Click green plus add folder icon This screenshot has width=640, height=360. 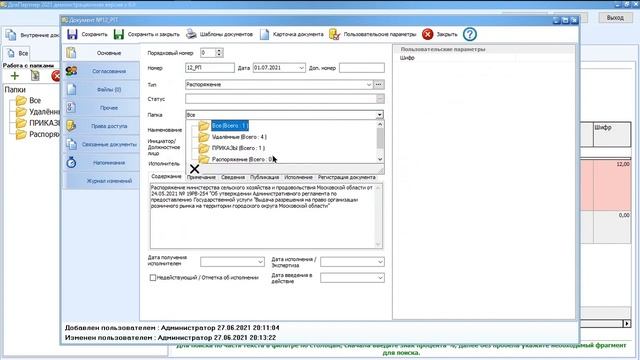point(15,76)
